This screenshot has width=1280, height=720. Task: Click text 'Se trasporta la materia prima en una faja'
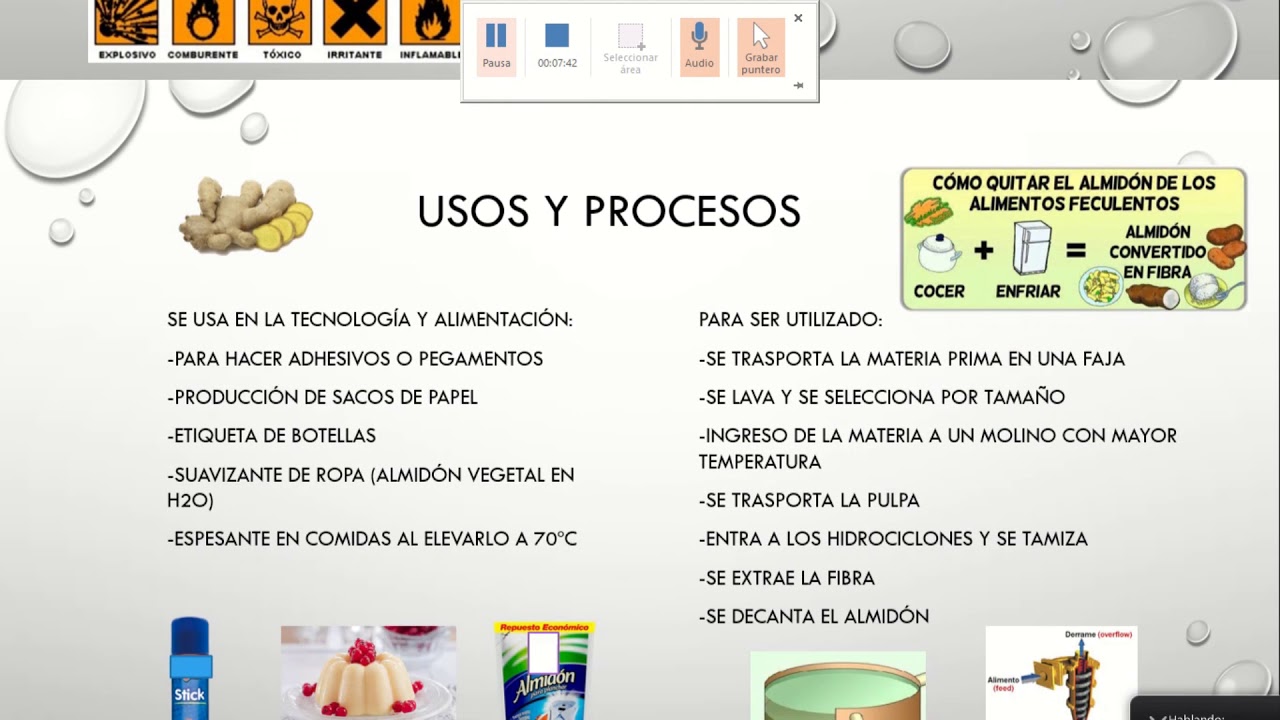click(x=912, y=359)
